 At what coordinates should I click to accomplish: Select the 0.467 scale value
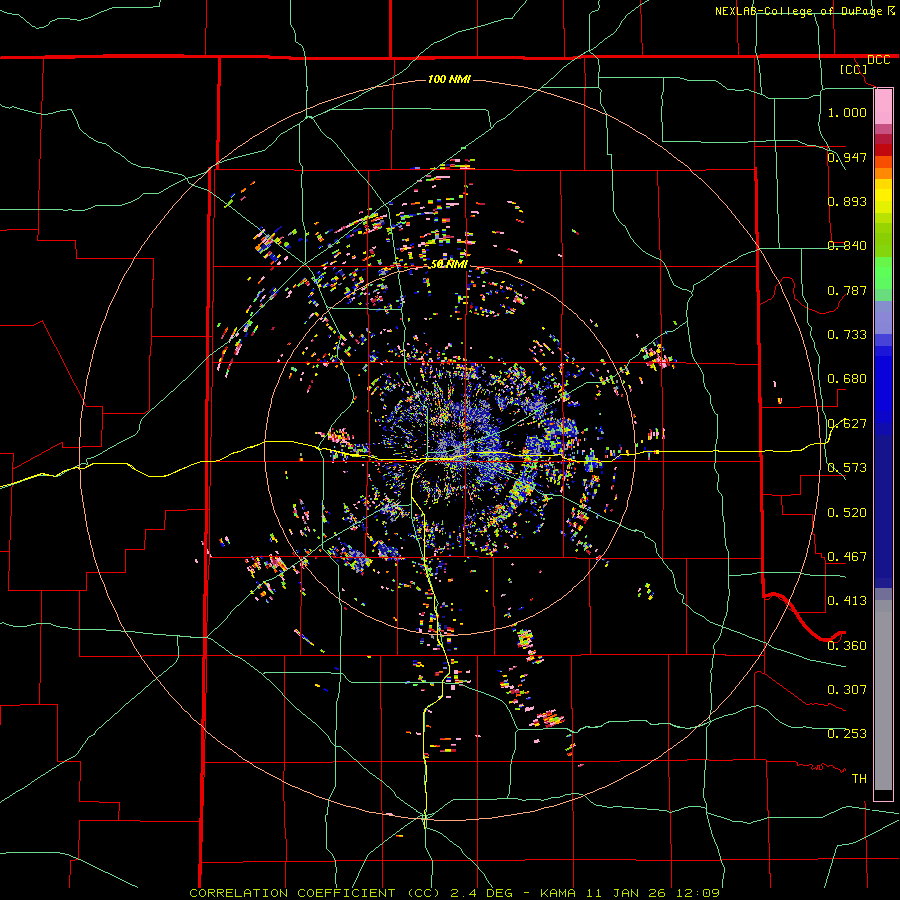(847, 556)
